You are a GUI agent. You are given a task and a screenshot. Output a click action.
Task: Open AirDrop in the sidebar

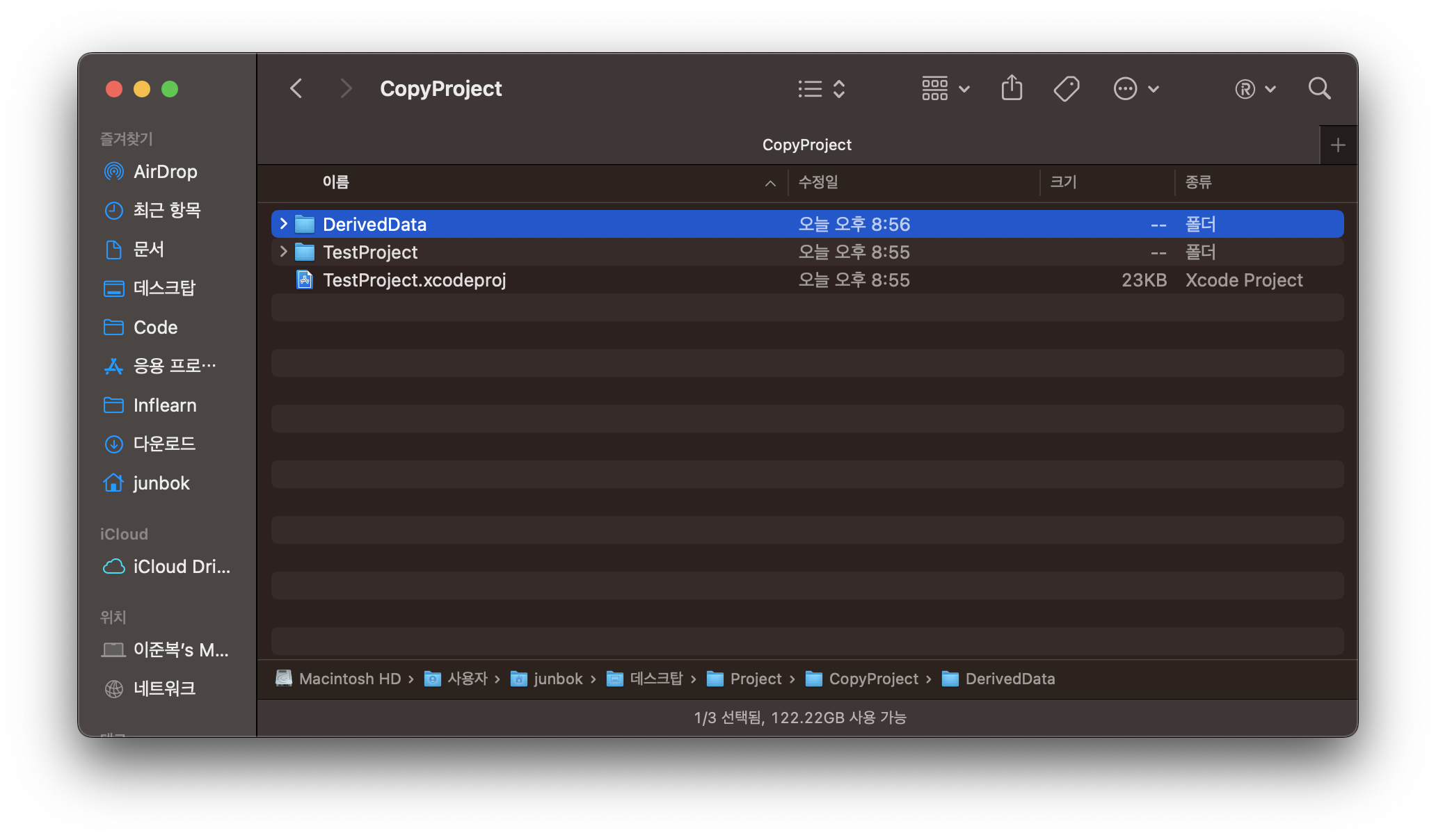click(165, 172)
